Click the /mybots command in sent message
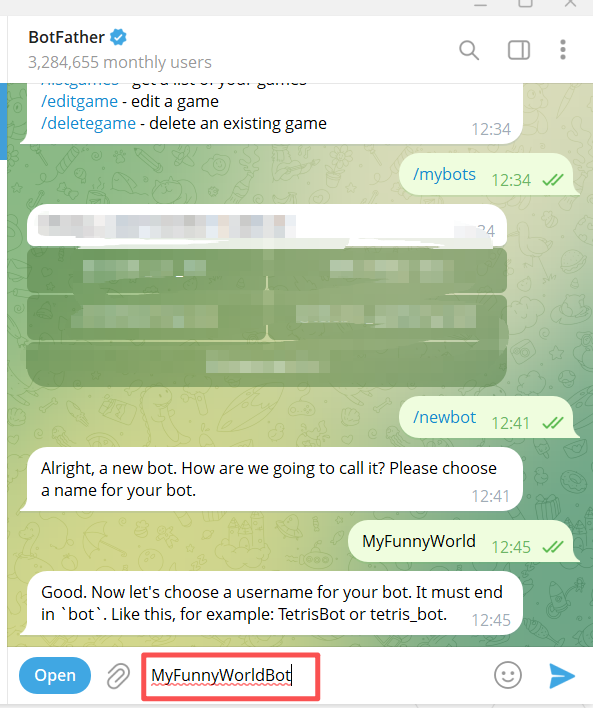The image size is (593, 708). (x=444, y=174)
